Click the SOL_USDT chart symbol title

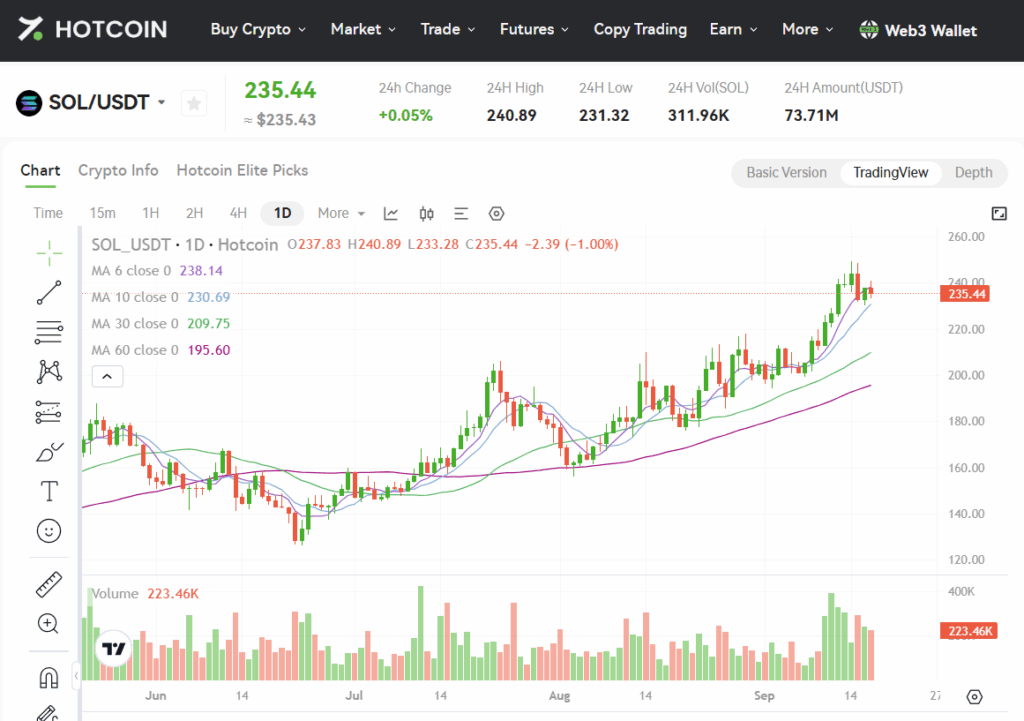(x=185, y=244)
